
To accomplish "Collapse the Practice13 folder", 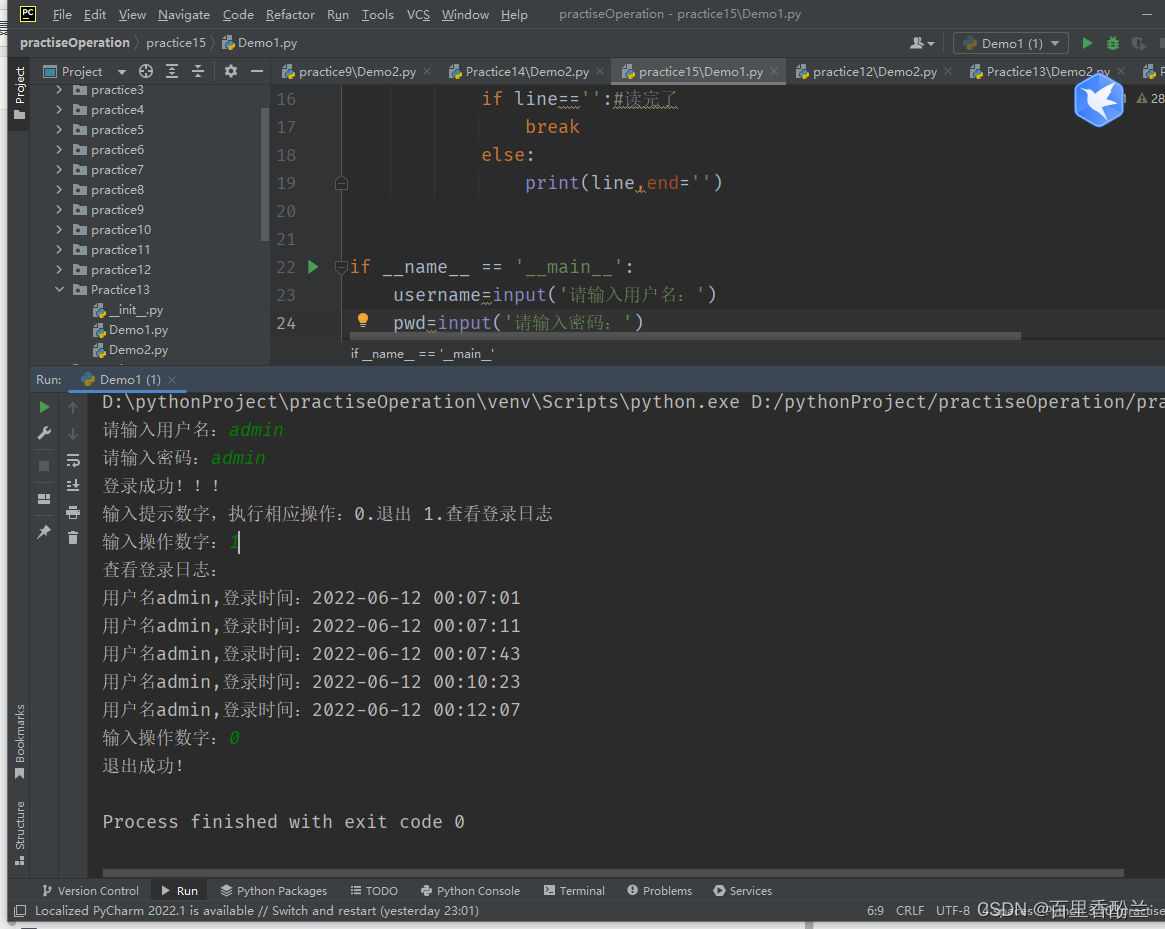I will (59, 290).
